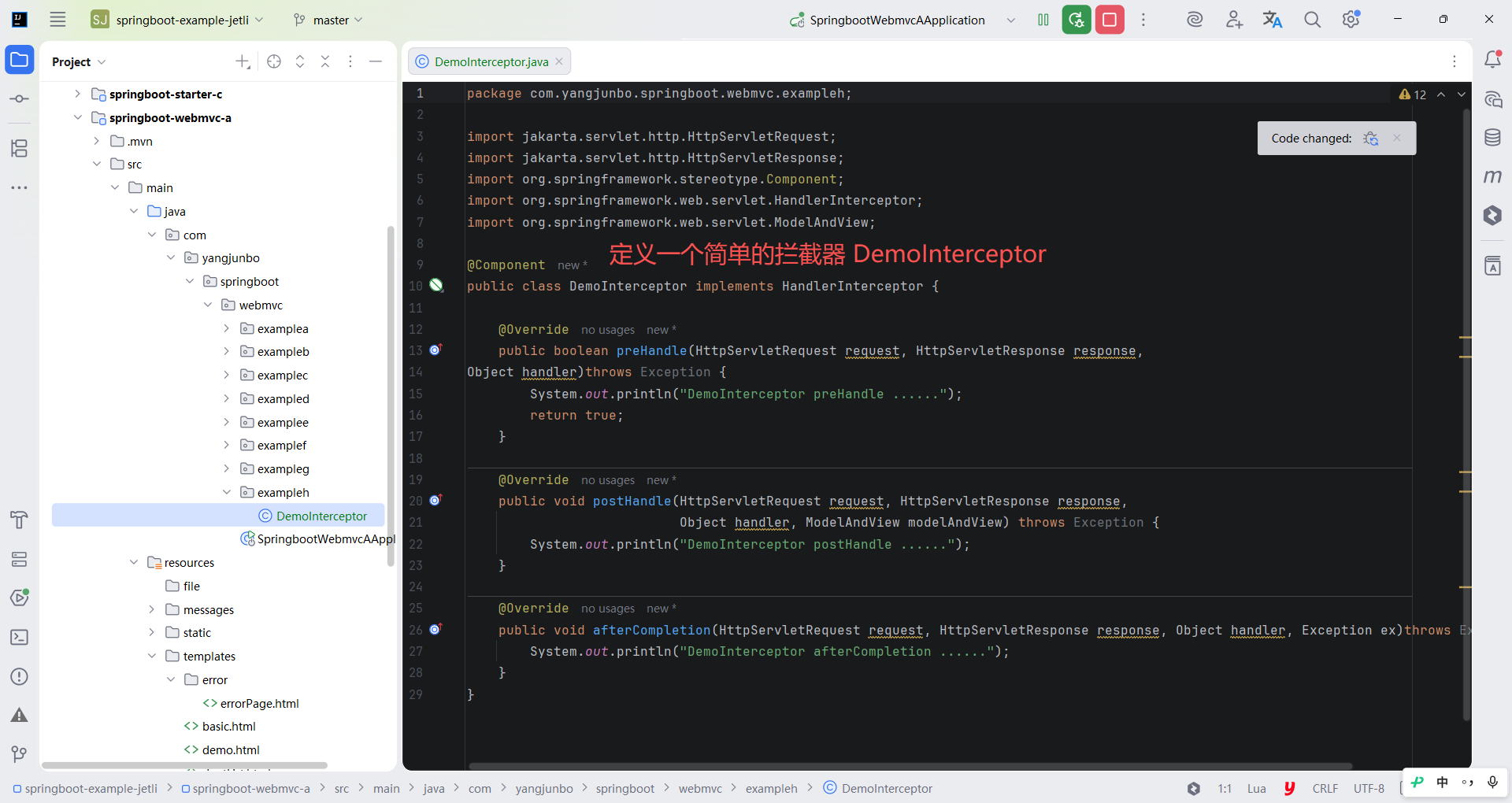
Task: Close the DemoInterceptor.java tab
Action: click(559, 61)
